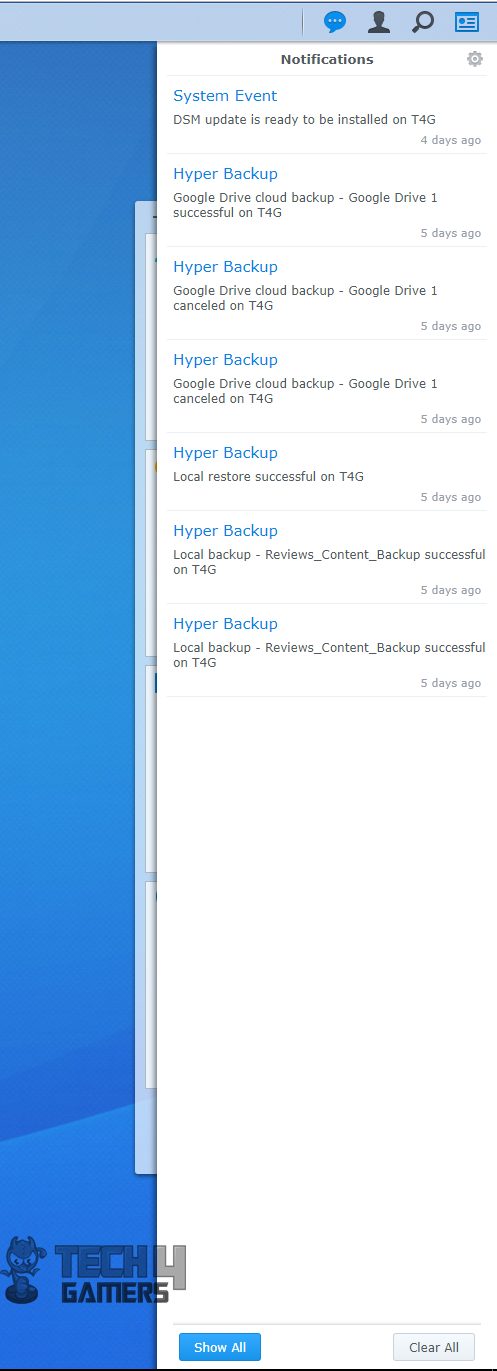Click DSM update ready to install message
Screen dimensions: 497x1371
point(304,119)
